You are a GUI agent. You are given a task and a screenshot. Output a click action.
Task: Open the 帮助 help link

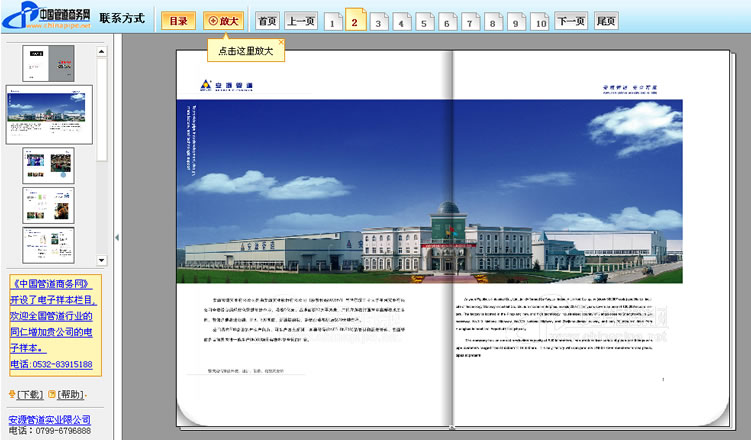coord(71,394)
